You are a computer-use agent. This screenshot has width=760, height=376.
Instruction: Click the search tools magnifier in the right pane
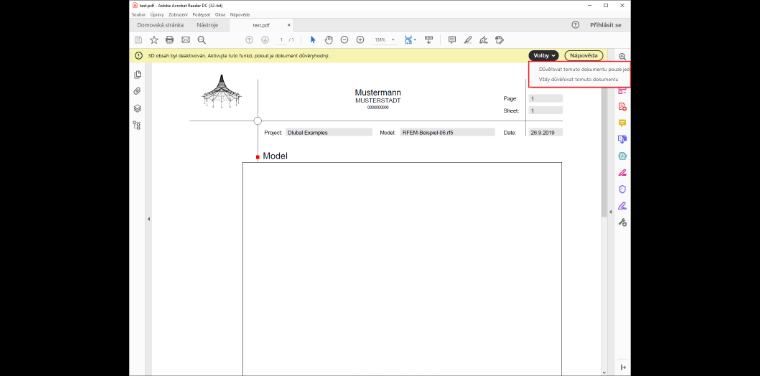coord(622,57)
